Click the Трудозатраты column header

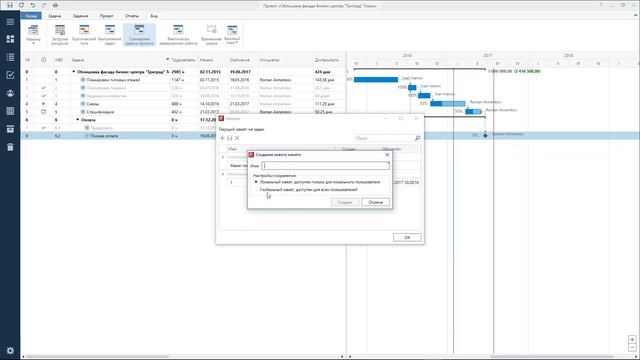183,60
